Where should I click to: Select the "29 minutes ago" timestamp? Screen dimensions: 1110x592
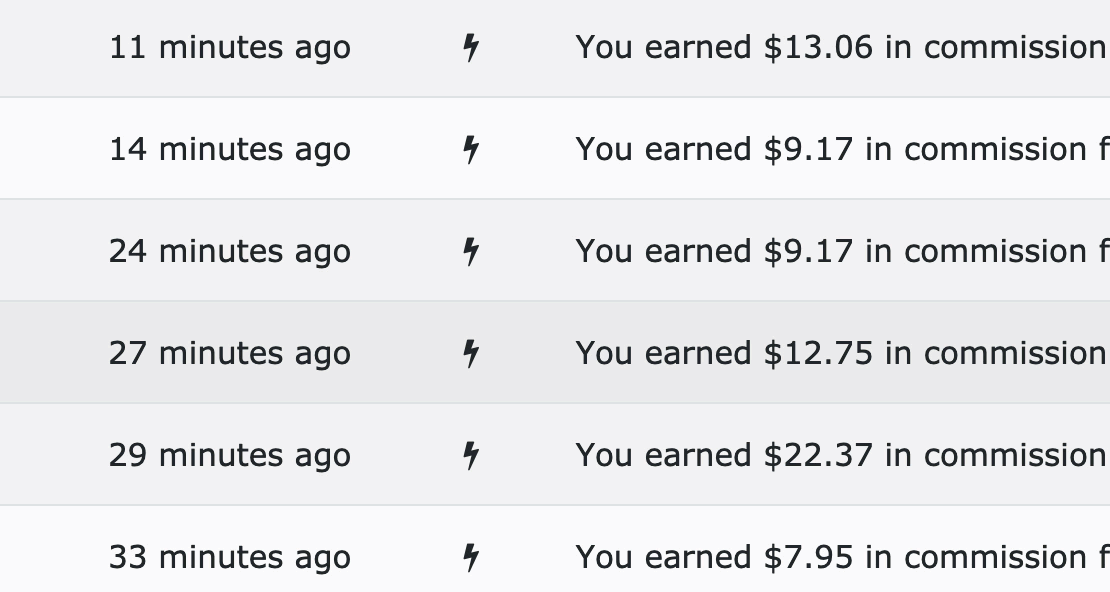point(230,456)
